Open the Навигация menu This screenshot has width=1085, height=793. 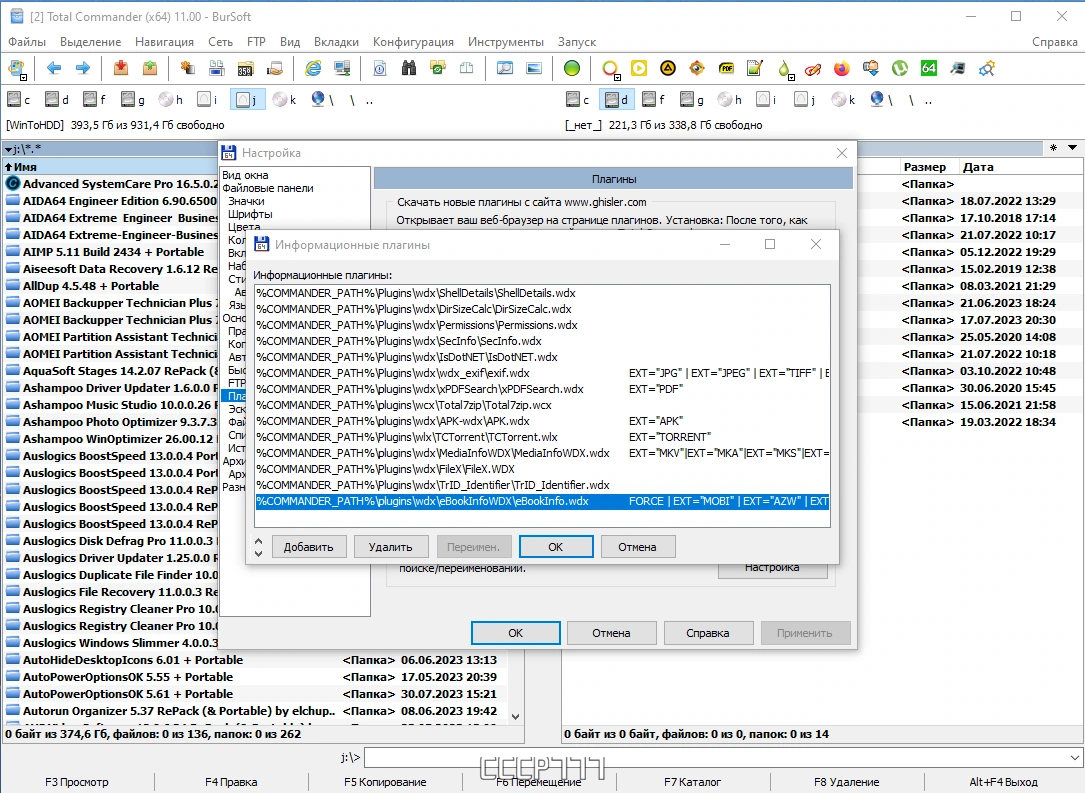pyautogui.click(x=164, y=42)
